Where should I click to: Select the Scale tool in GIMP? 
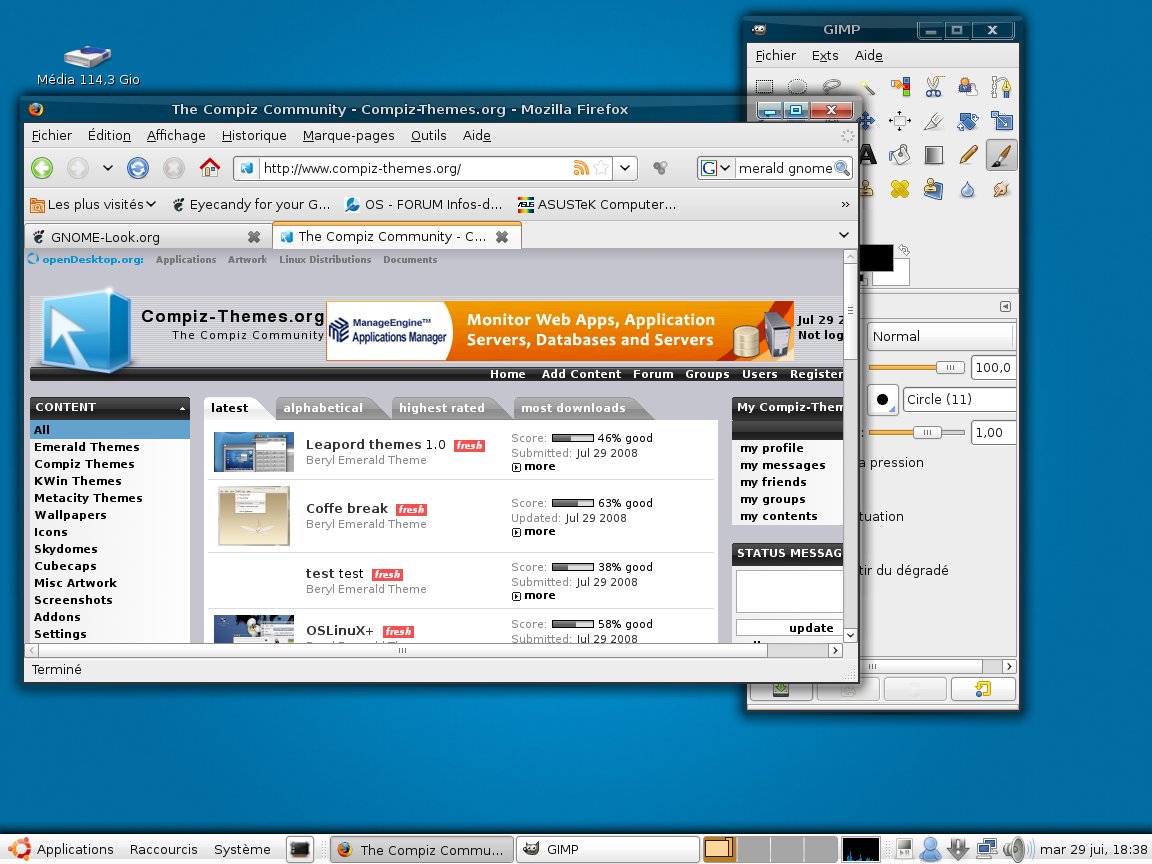(x=1001, y=120)
